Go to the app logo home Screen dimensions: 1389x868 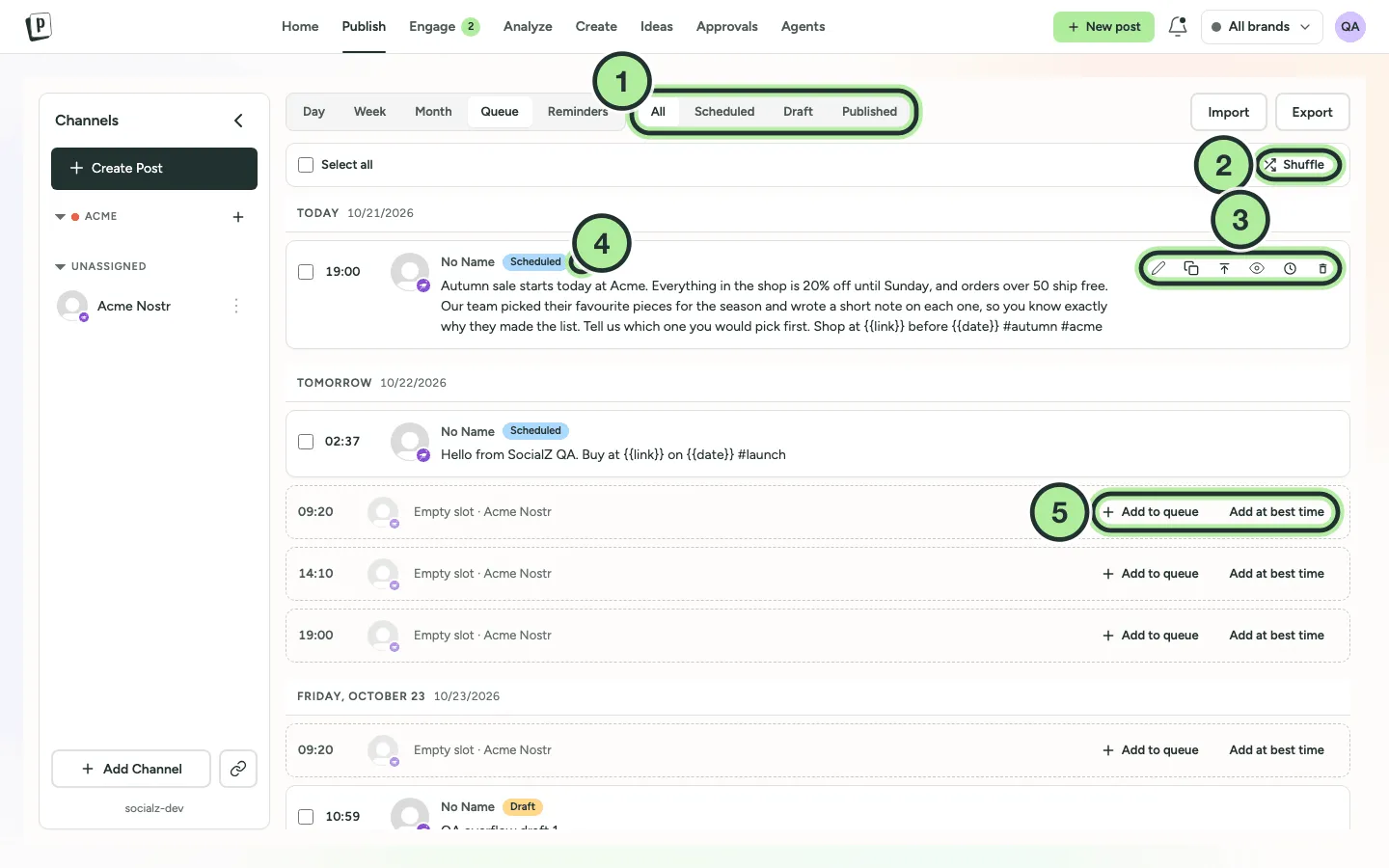(x=39, y=26)
